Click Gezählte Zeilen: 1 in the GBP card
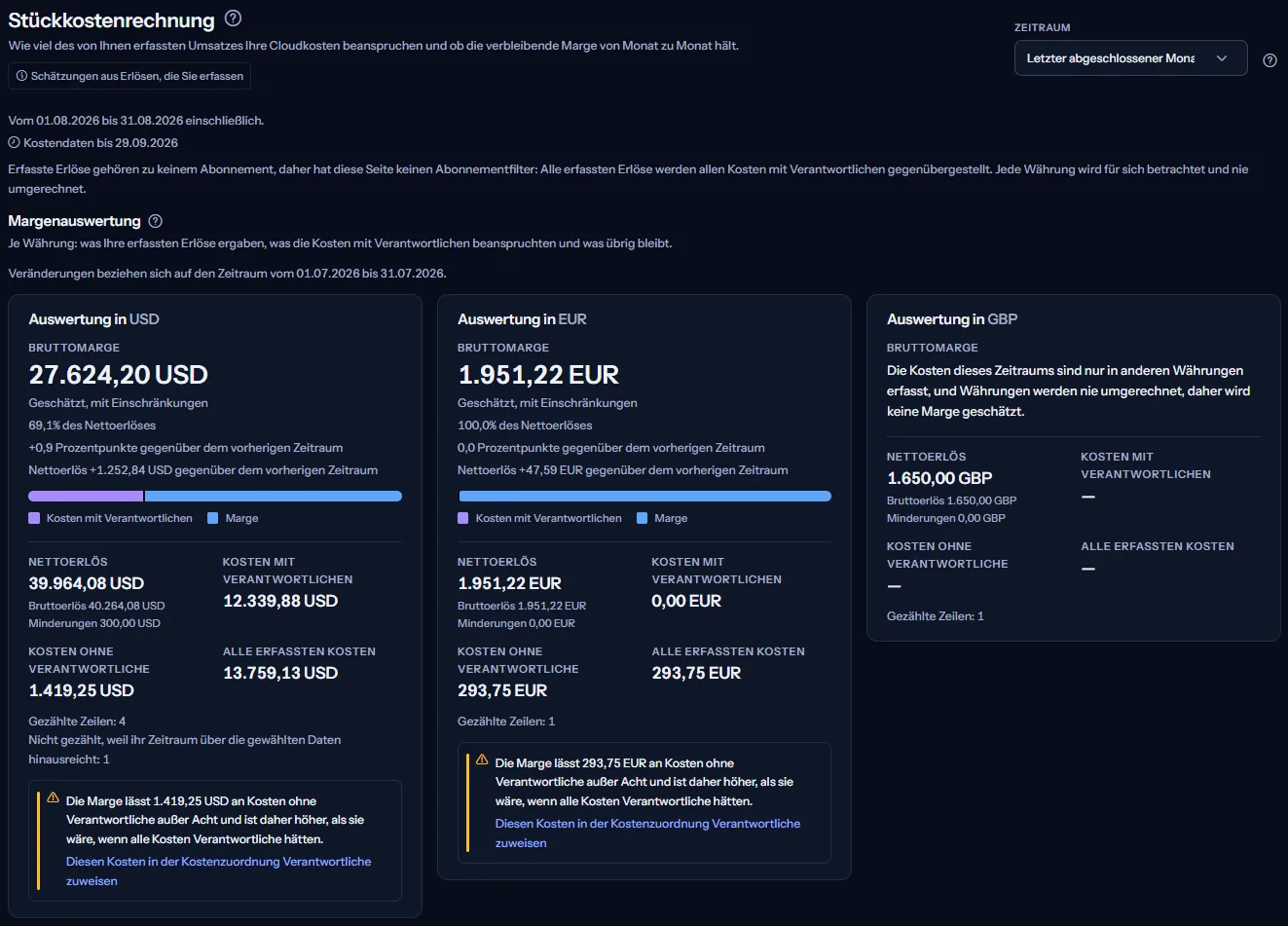This screenshot has height=926, width=1288. coord(936,616)
